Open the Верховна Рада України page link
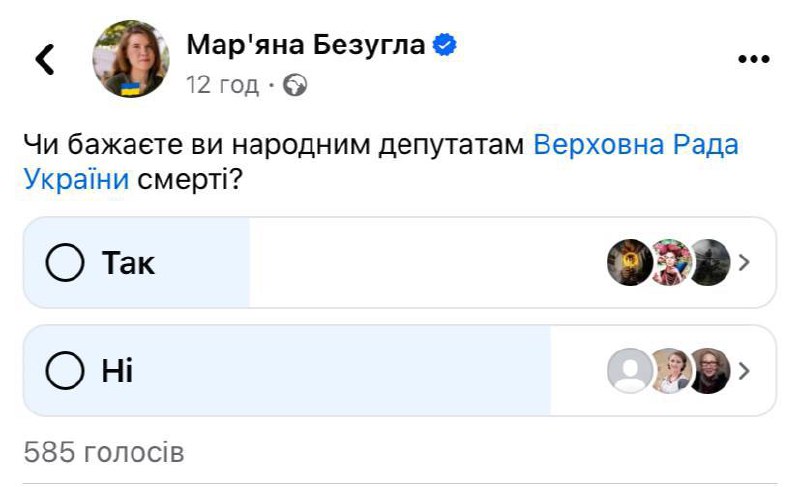 tap(635, 145)
